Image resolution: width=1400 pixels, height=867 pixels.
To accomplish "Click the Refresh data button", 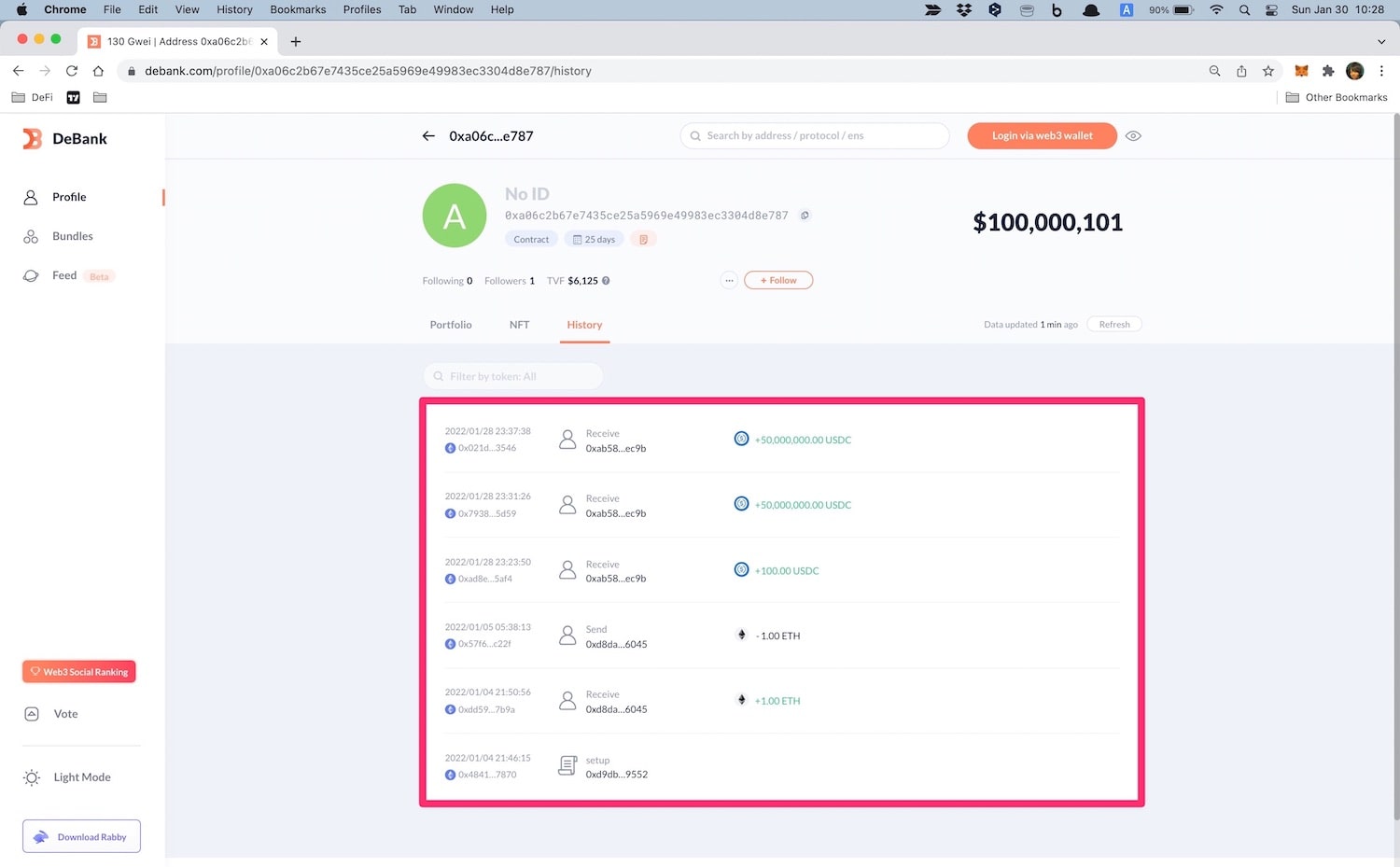I will 1114,325.
